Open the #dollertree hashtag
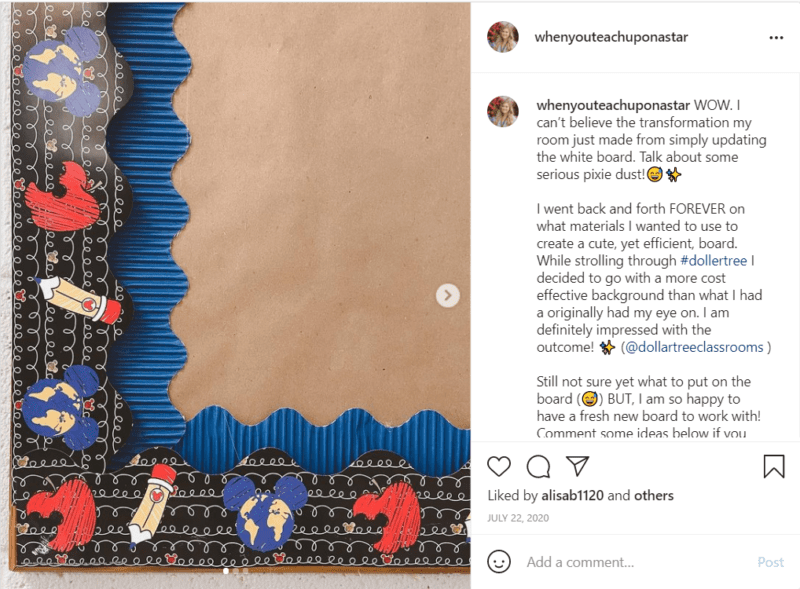This screenshot has height=589, width=800. point(714,260)
